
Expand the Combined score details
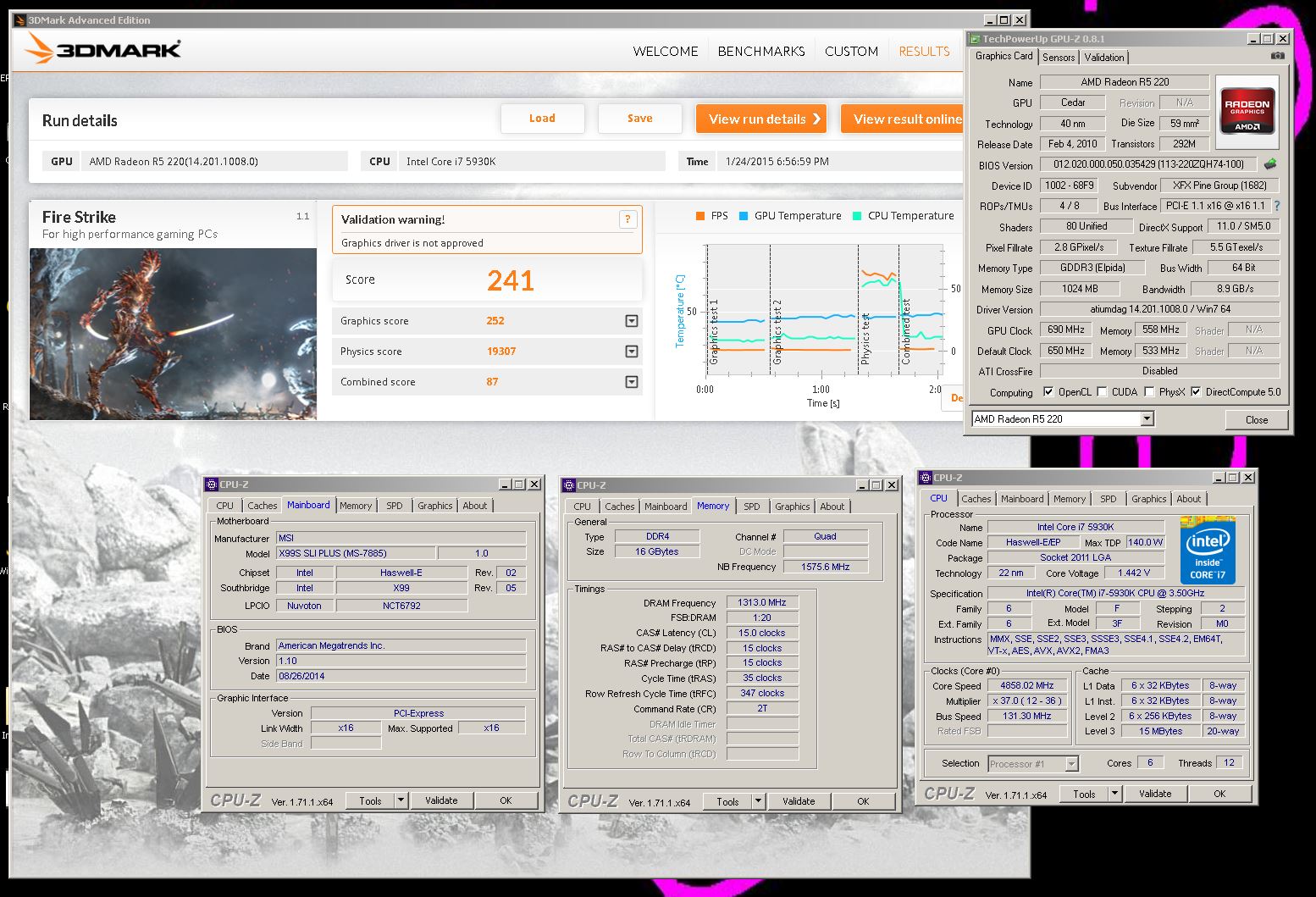coord(631,382)
